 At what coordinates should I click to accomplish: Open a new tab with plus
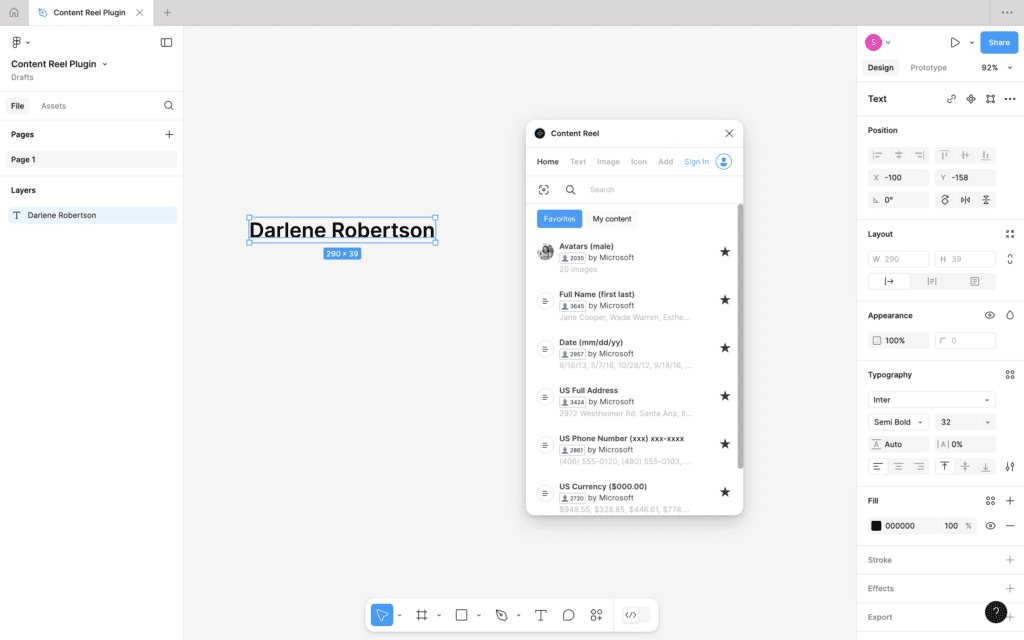click(x=167, y=12)
